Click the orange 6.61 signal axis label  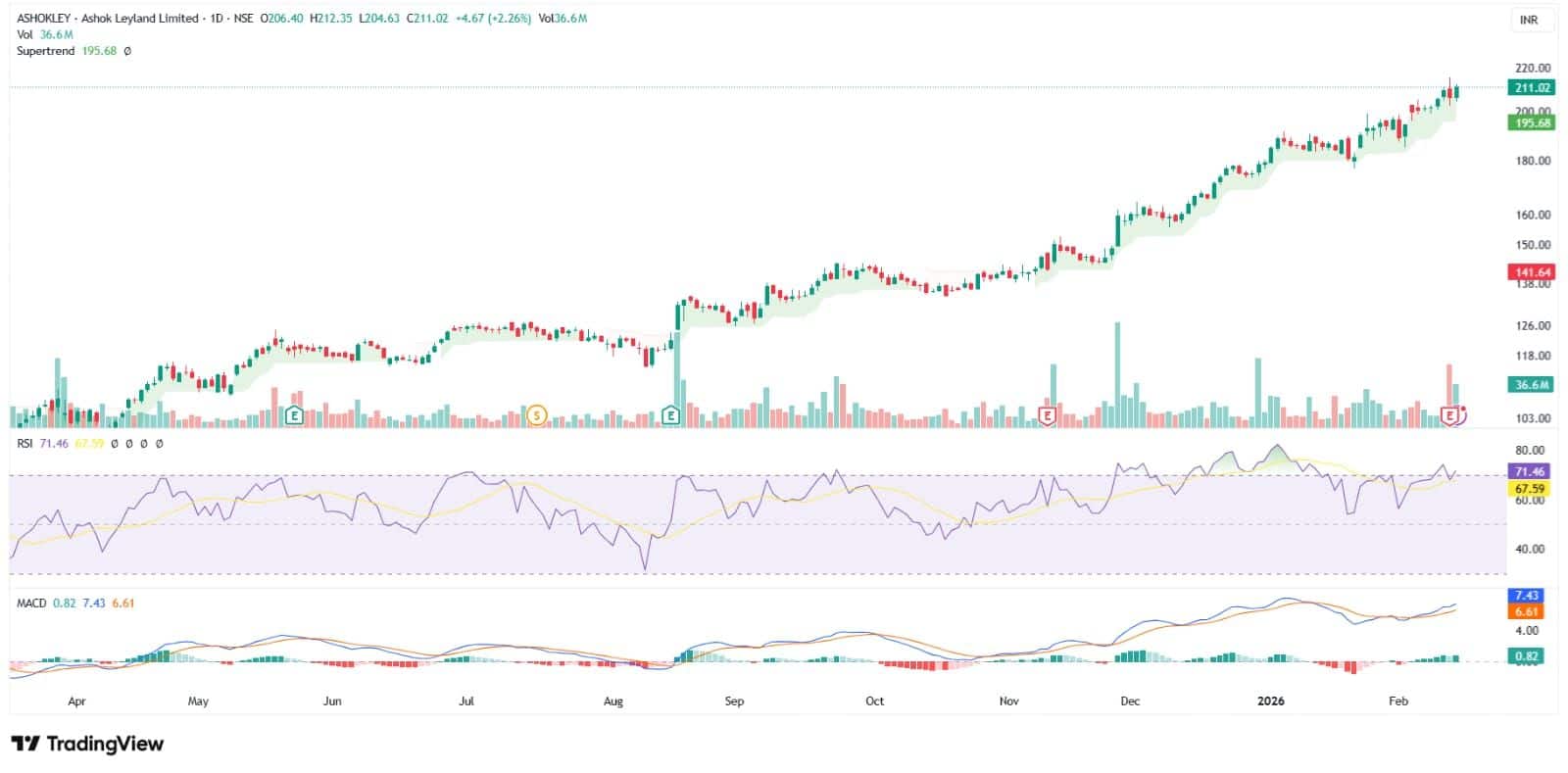pyautogui.click(x=1527, y=611)
